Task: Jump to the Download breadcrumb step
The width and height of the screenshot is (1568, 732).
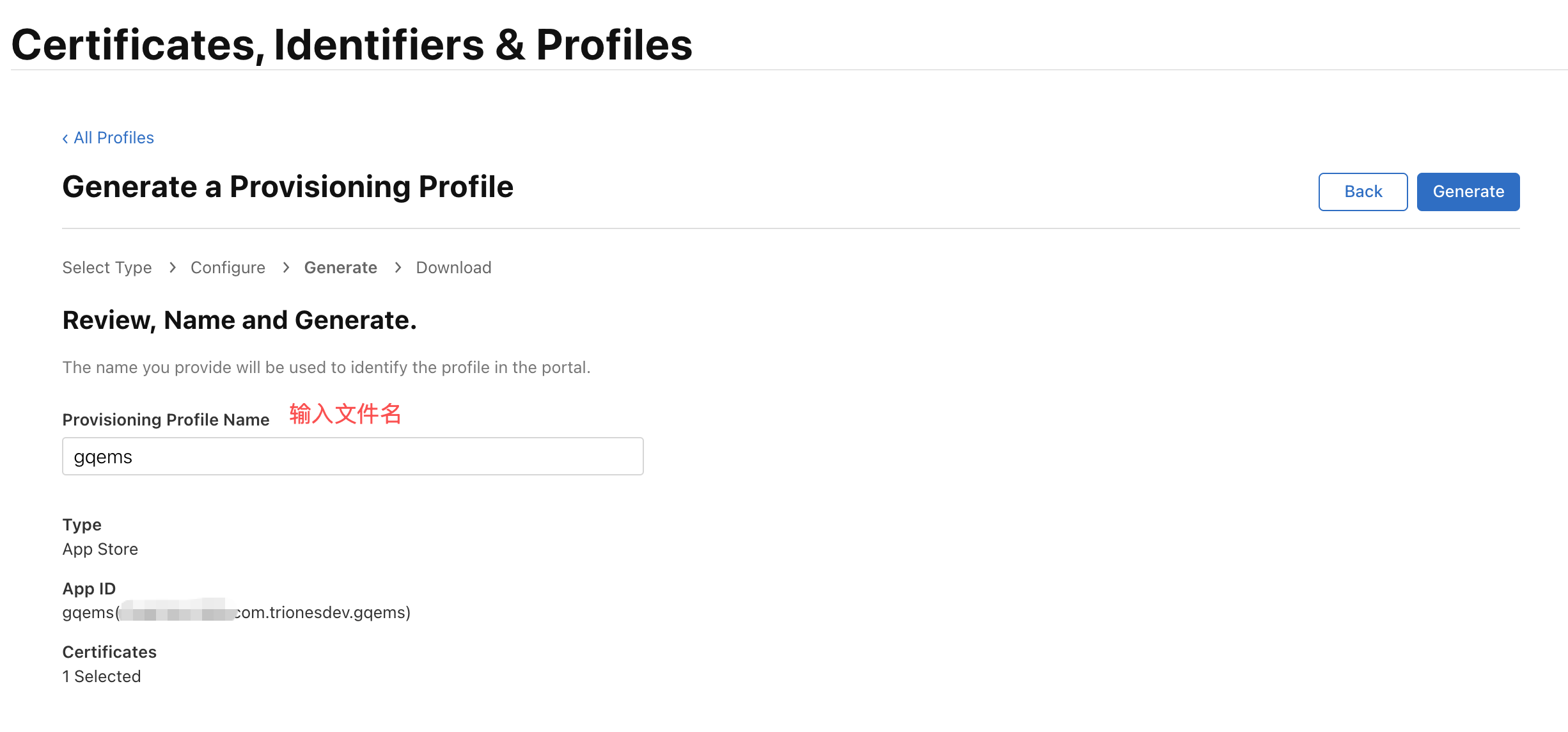Action: click(x=453, y=267)
